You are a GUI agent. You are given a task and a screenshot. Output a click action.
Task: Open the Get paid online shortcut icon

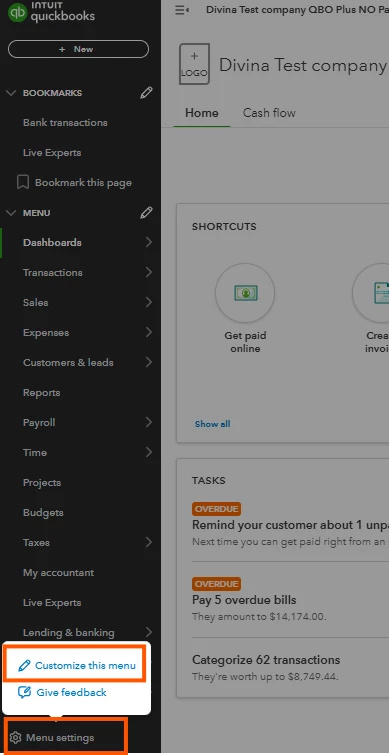[x=245, y=293]
